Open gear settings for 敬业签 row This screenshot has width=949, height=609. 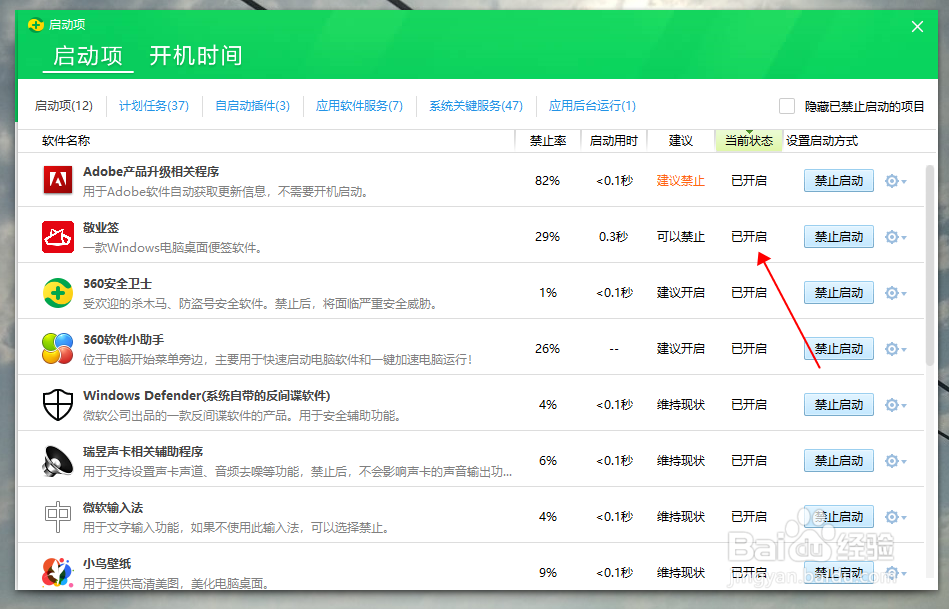tap(895, 237)
